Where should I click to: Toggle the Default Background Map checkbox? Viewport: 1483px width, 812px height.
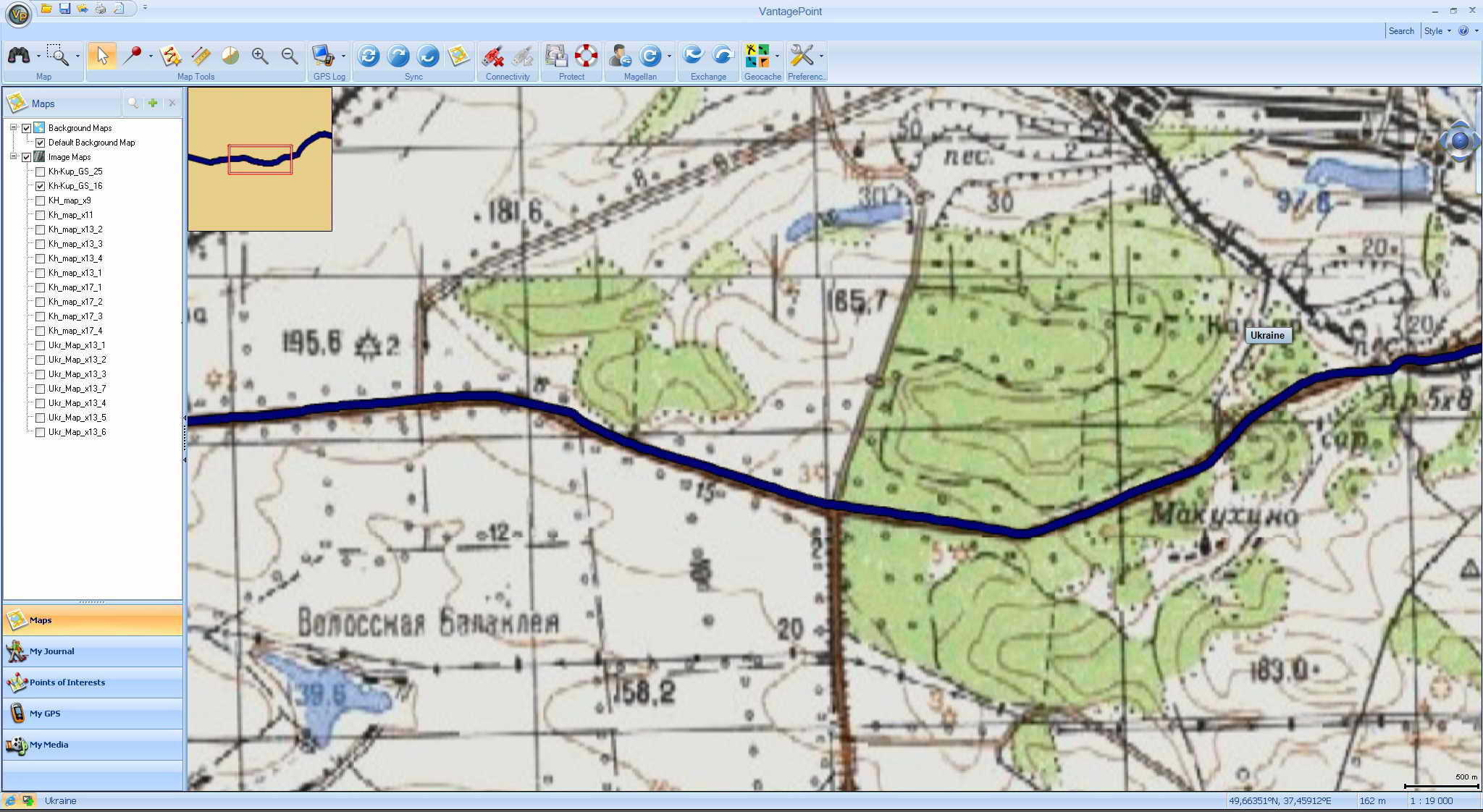pos(41,143)
